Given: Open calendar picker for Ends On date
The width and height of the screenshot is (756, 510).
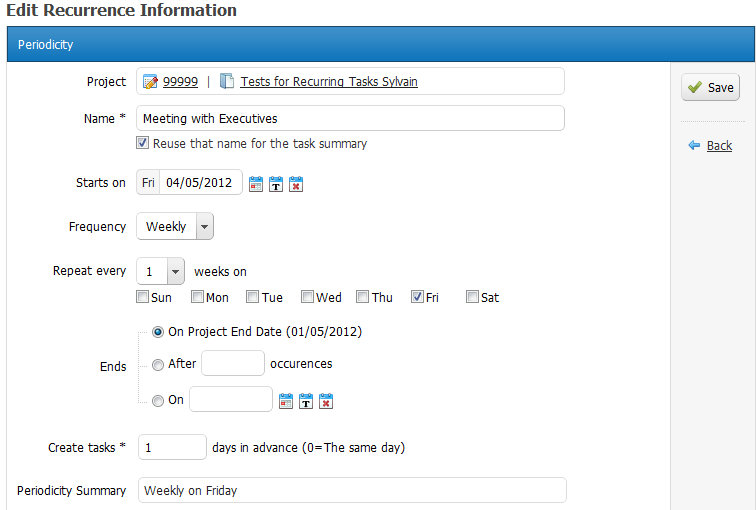Looking at the screenshot, I should coord(286,401).
